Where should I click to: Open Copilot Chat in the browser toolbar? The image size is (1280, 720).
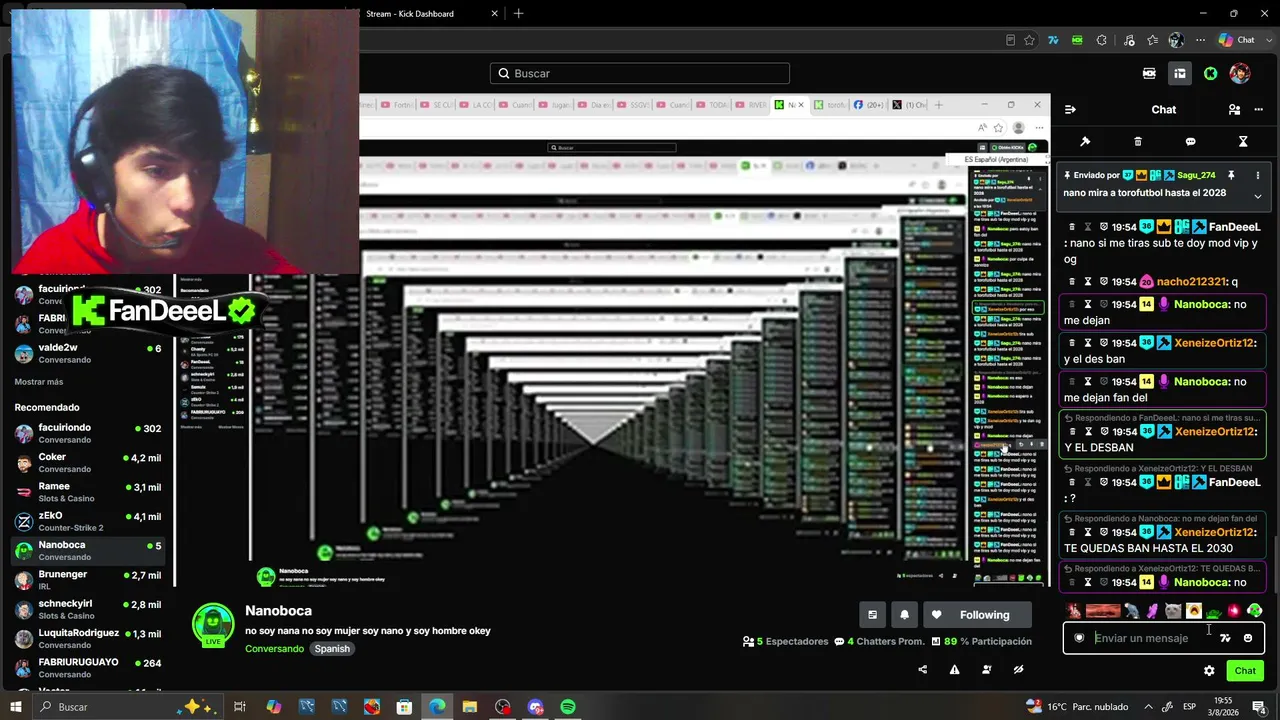click(x=1237, y=40)
